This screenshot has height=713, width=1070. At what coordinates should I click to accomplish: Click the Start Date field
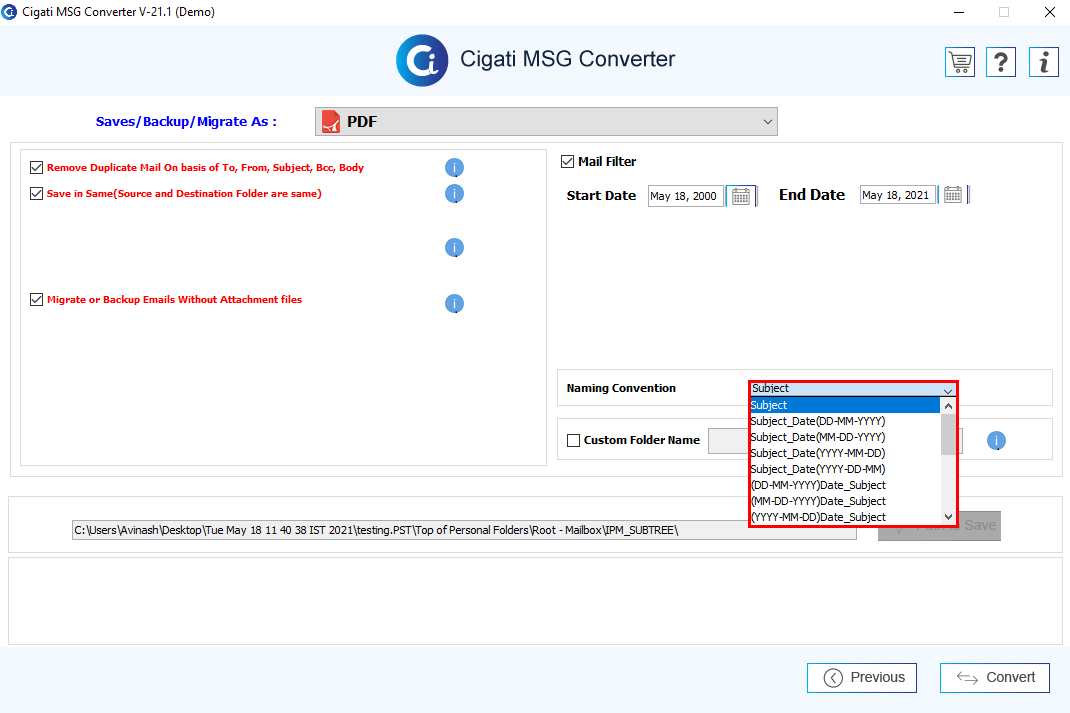pos(685,196)
